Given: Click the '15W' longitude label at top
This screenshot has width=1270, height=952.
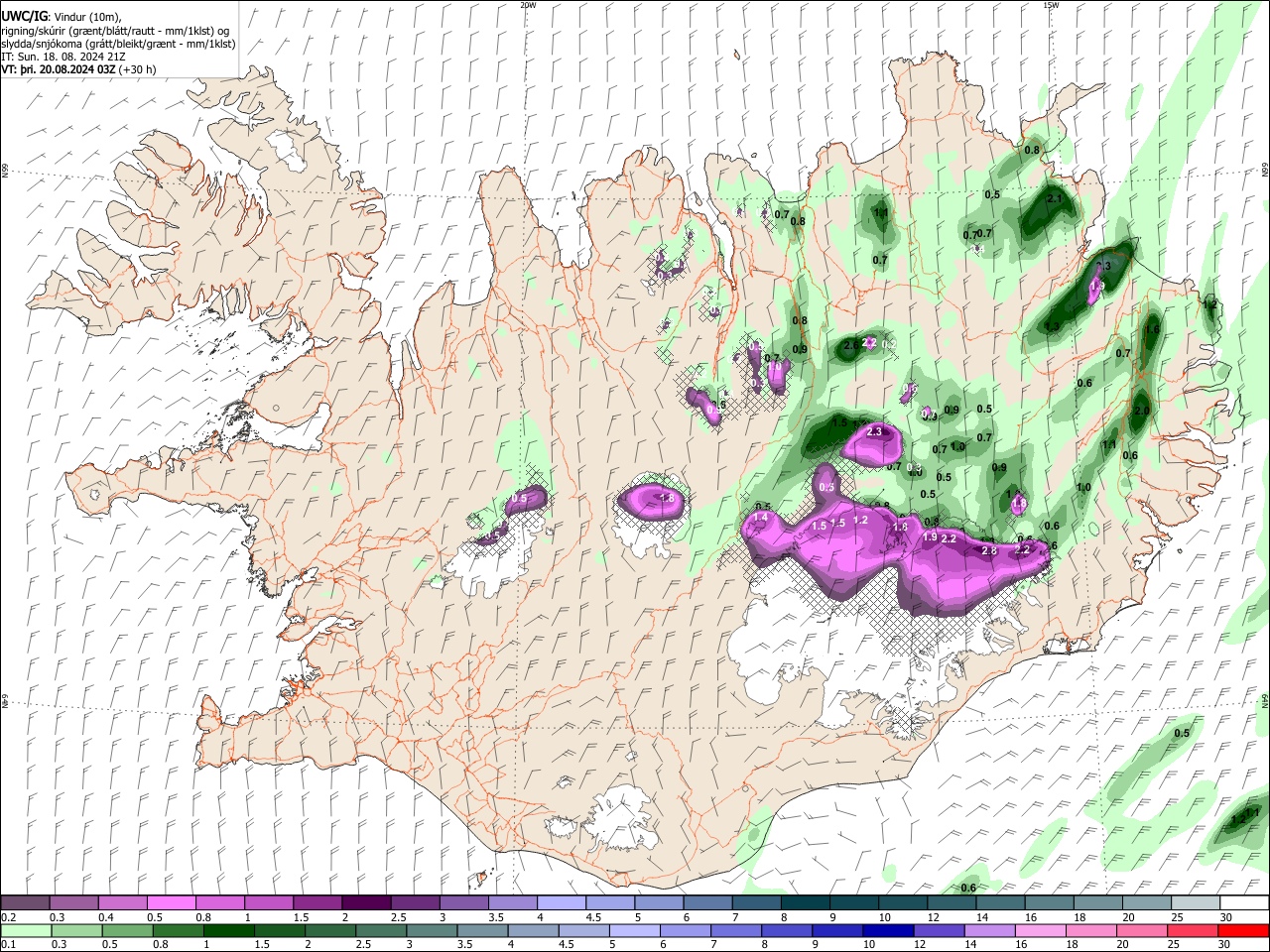Looking at the screenshot, I should pyautogui.click(x=1051, y=5).
